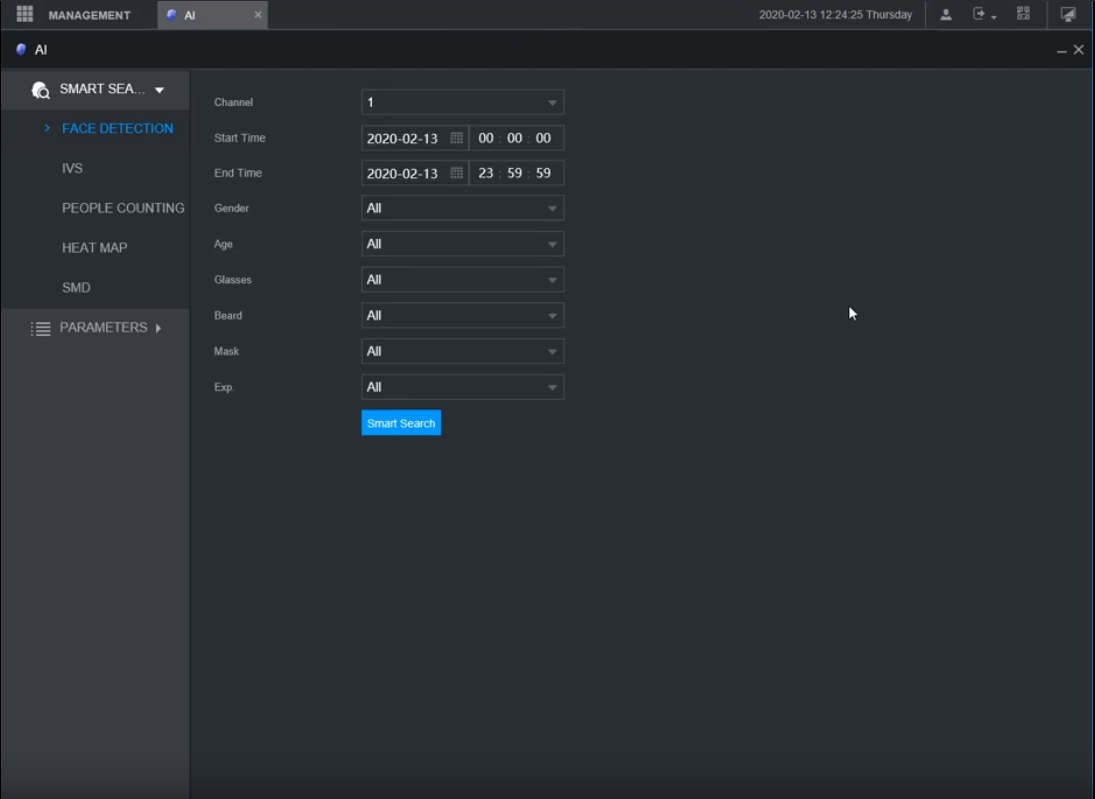Open the Age dropdown
This screenshot has width=1095, height=799.
[462, 244]
